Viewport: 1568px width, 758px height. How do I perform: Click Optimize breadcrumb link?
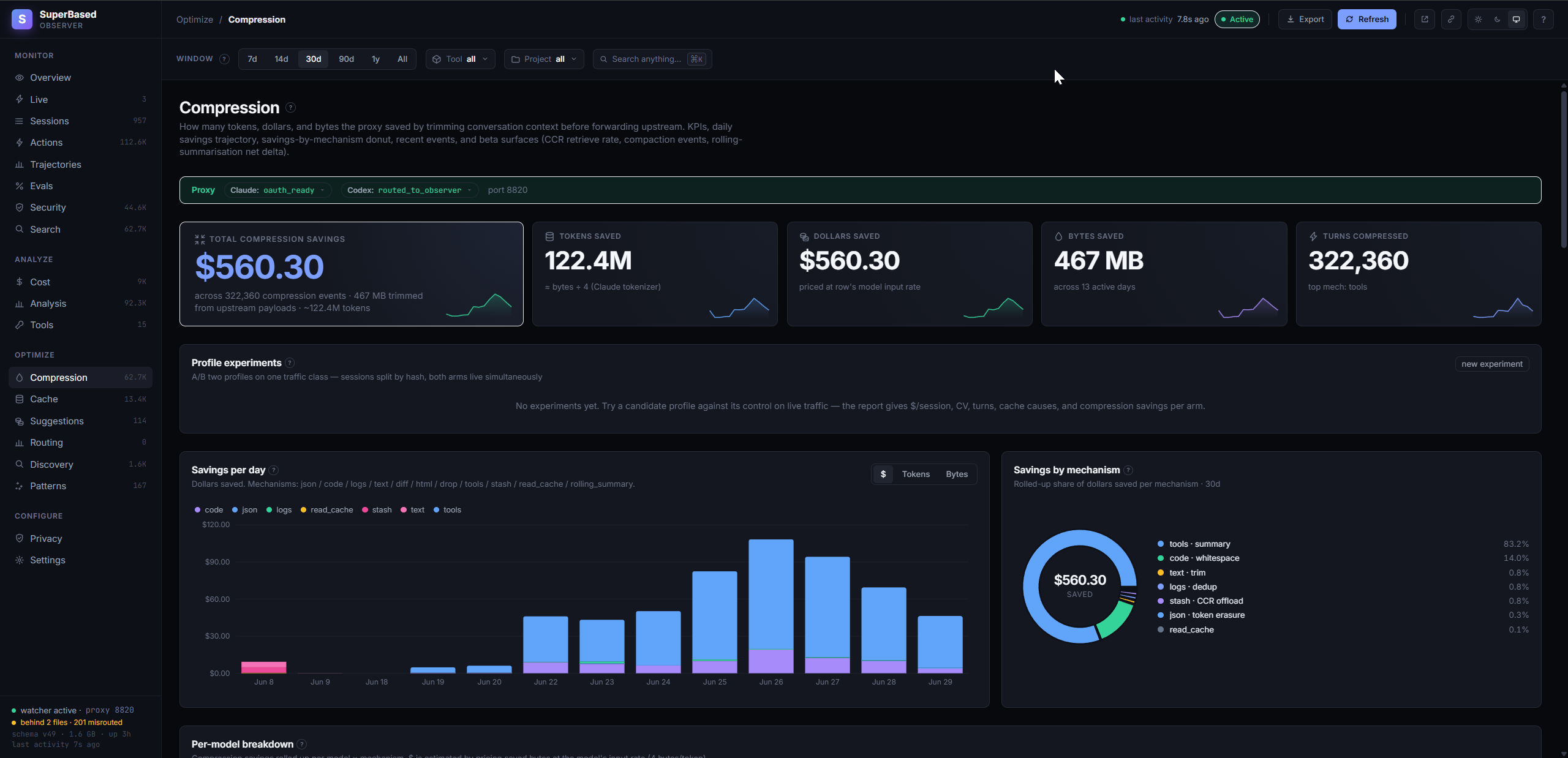(x=195, y=20)
